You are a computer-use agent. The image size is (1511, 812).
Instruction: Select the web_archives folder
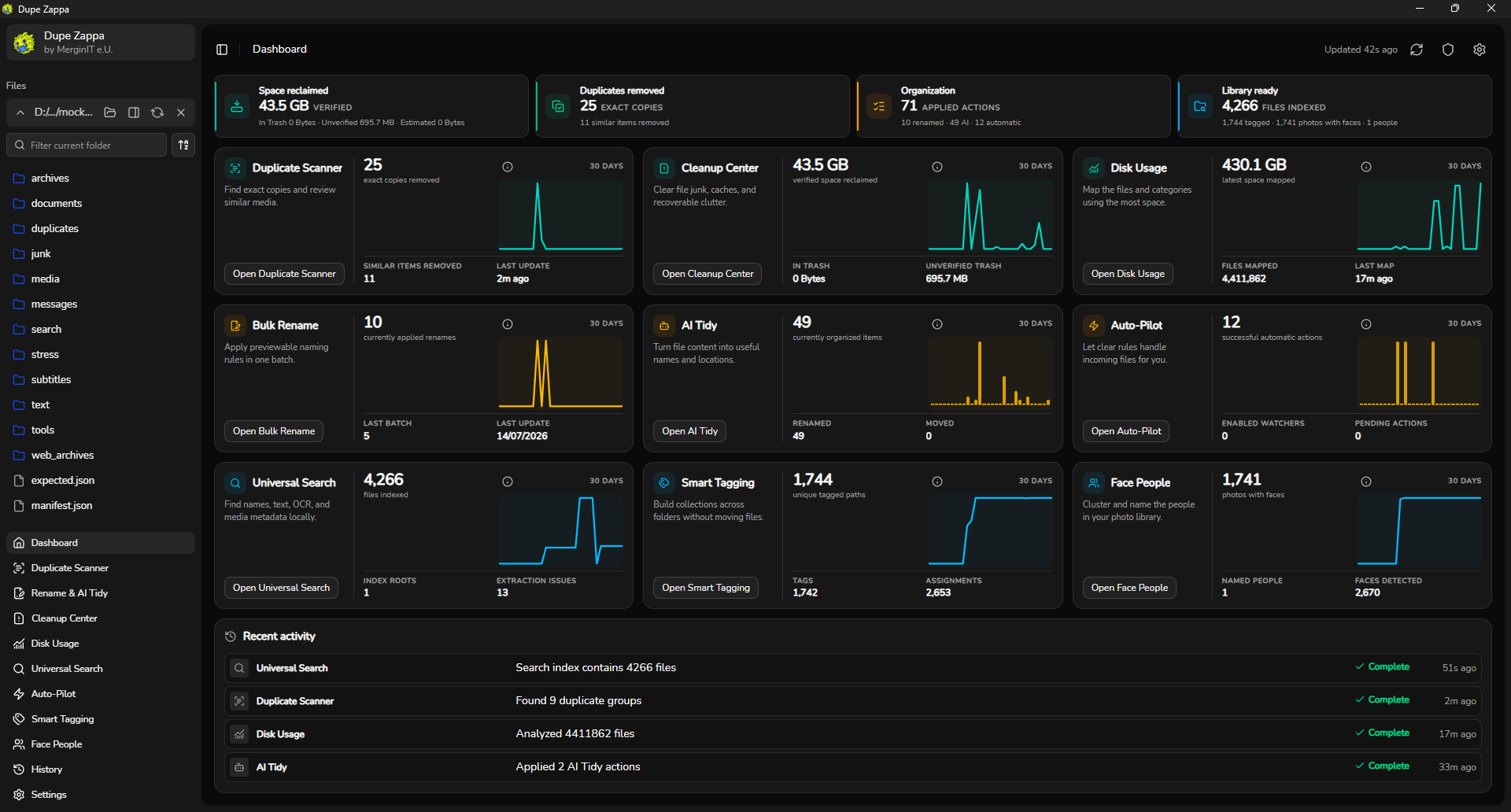101,456
